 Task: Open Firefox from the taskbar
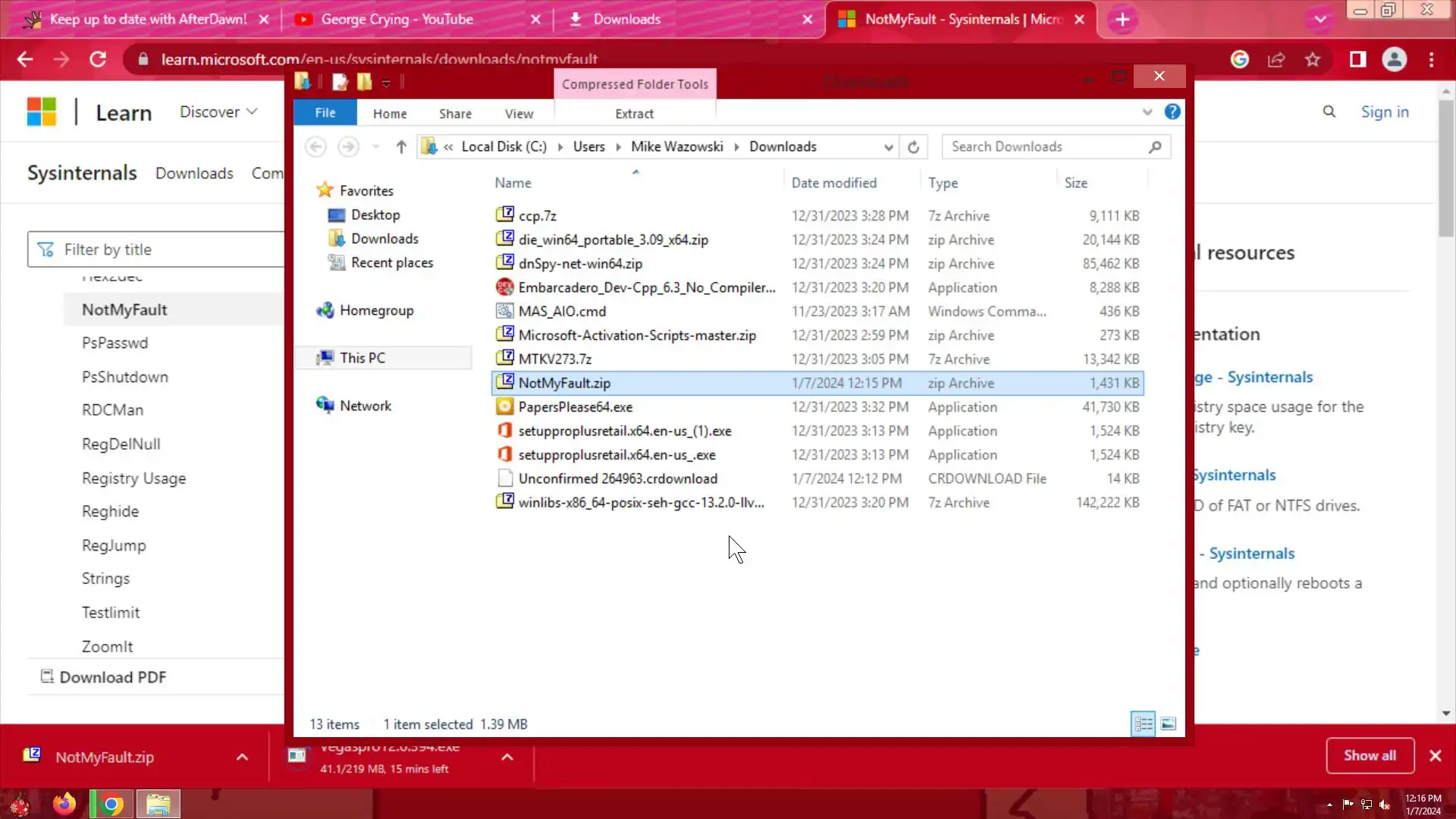(64, 804)
